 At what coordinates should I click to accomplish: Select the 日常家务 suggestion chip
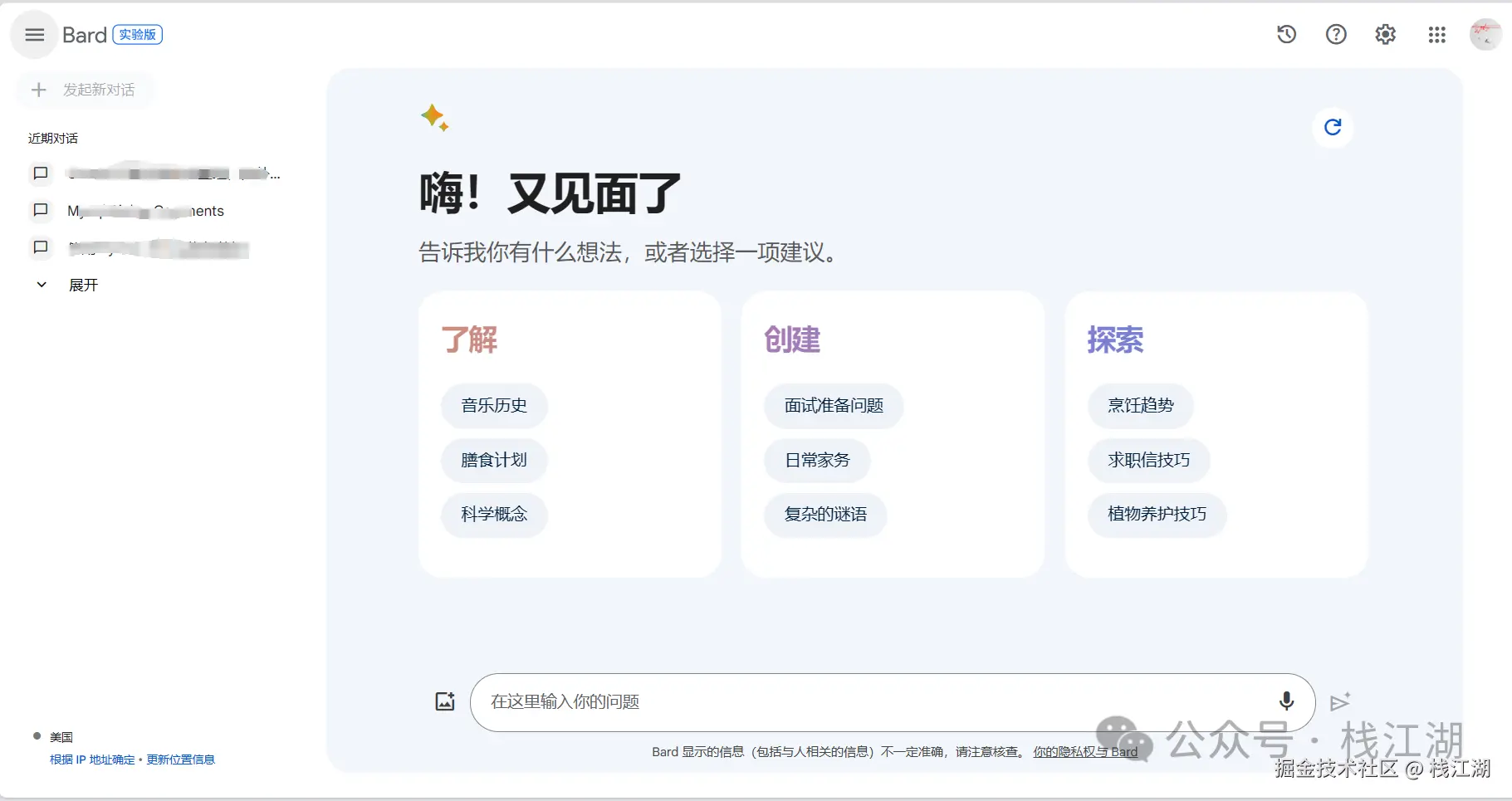[x=817, y=460]
